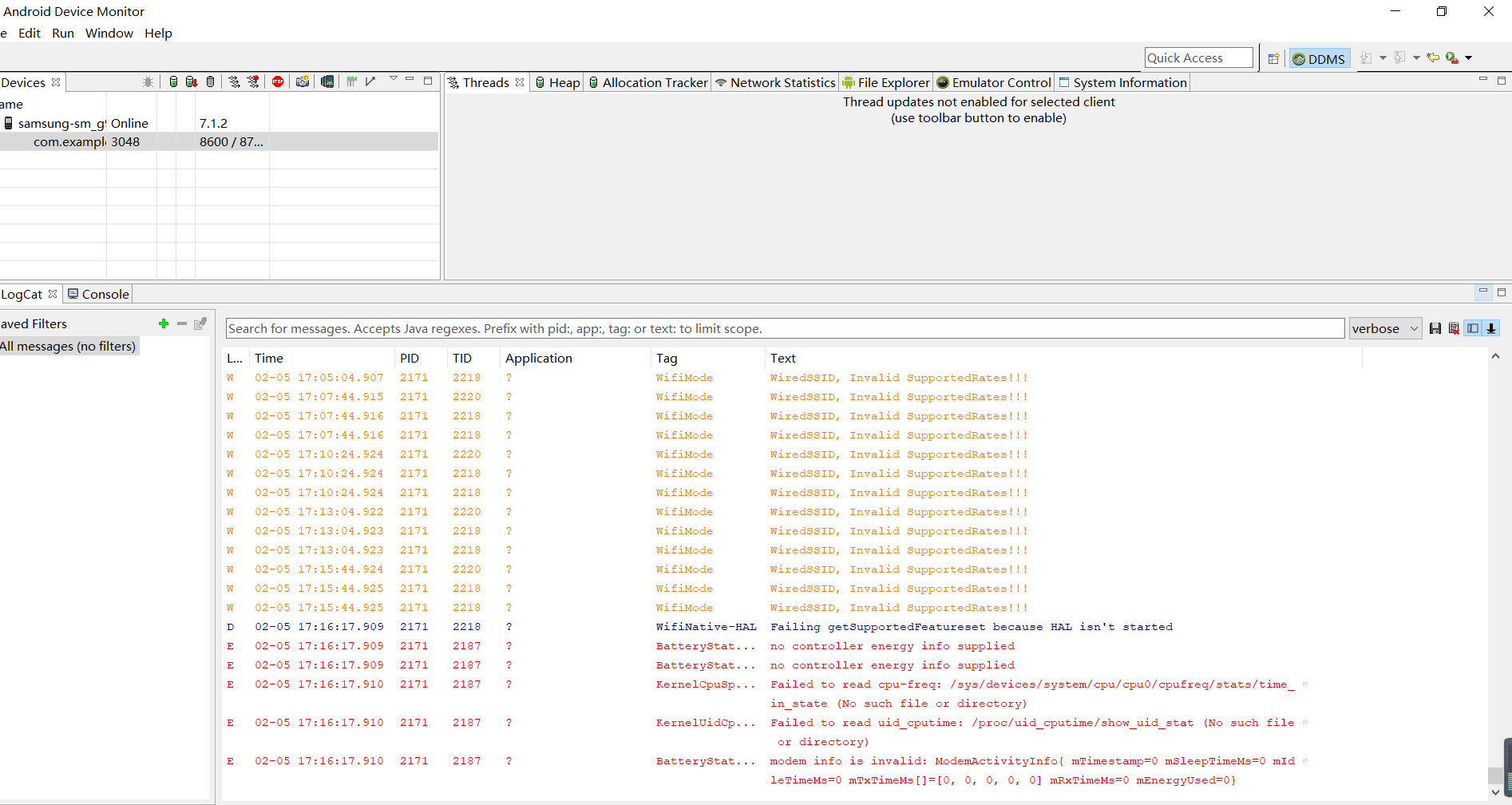Take a device screenshot with camera icon
Image resolution: width=1512 pixels, height=805 pixels.
point(303,81)
